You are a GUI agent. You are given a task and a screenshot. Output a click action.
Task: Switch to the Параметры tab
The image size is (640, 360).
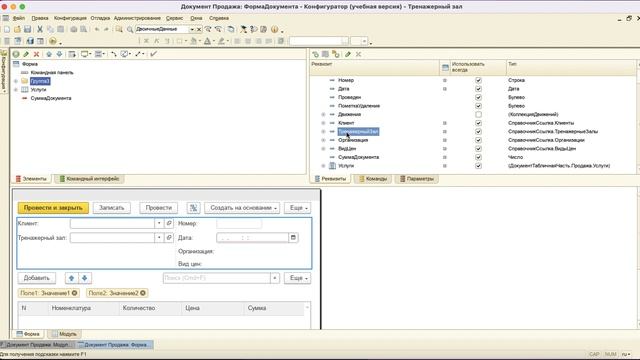417,179
